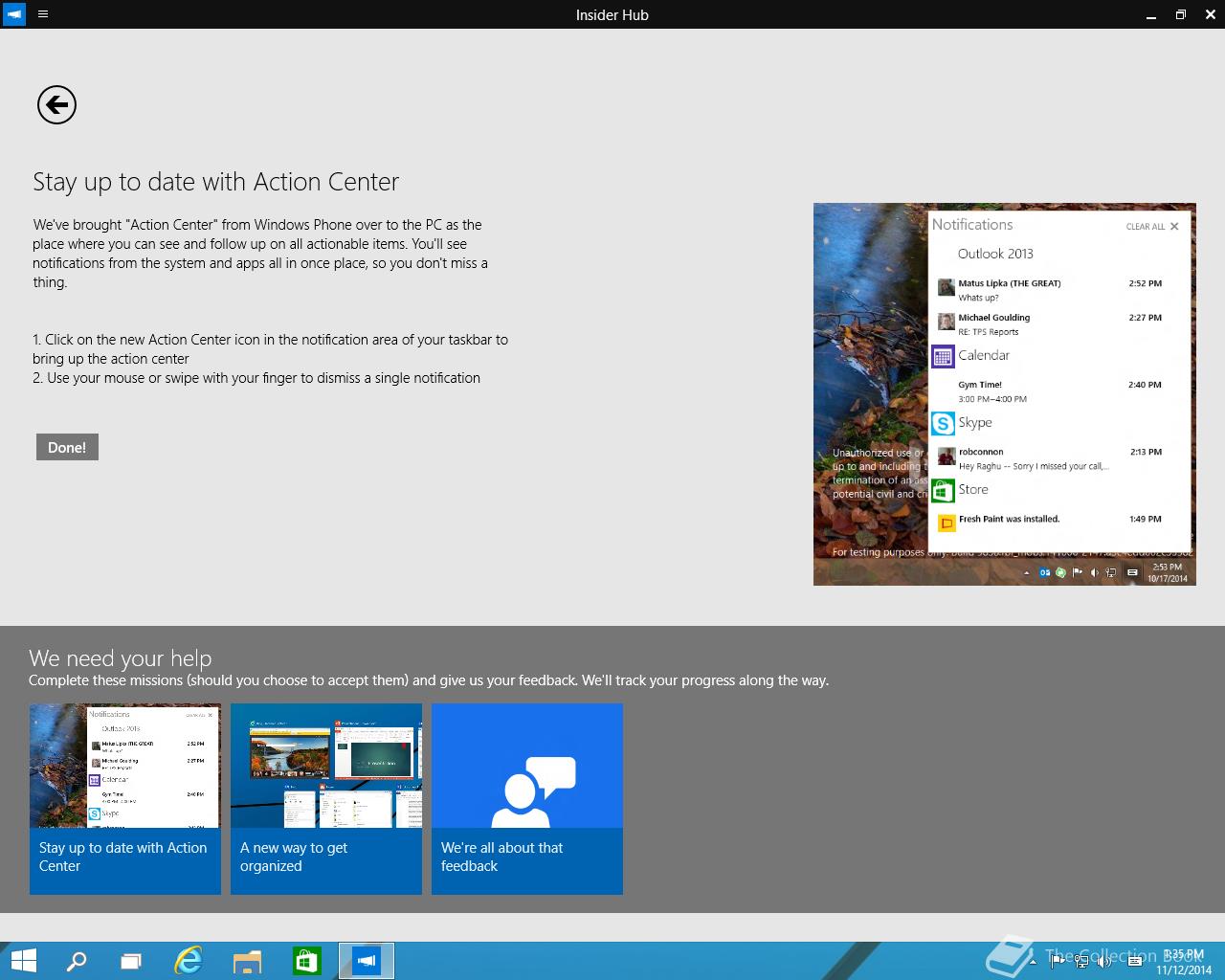Image resolution: width=1225 pixels, height=980 pixels.
Task: Open the hamburger menu in the title bar
Action: [43, 14]
